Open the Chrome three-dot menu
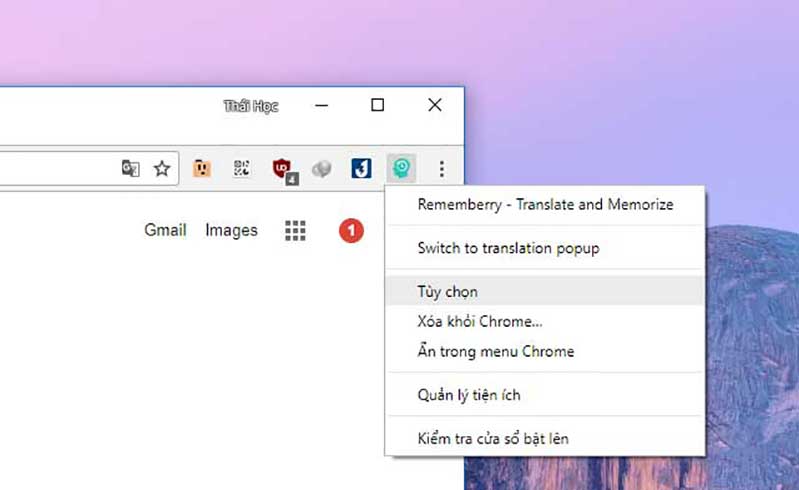799x490 pixels. coord(442,169)
